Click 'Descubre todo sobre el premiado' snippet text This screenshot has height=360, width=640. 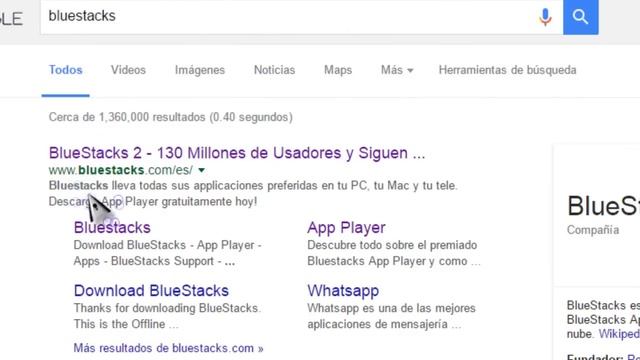392,245
